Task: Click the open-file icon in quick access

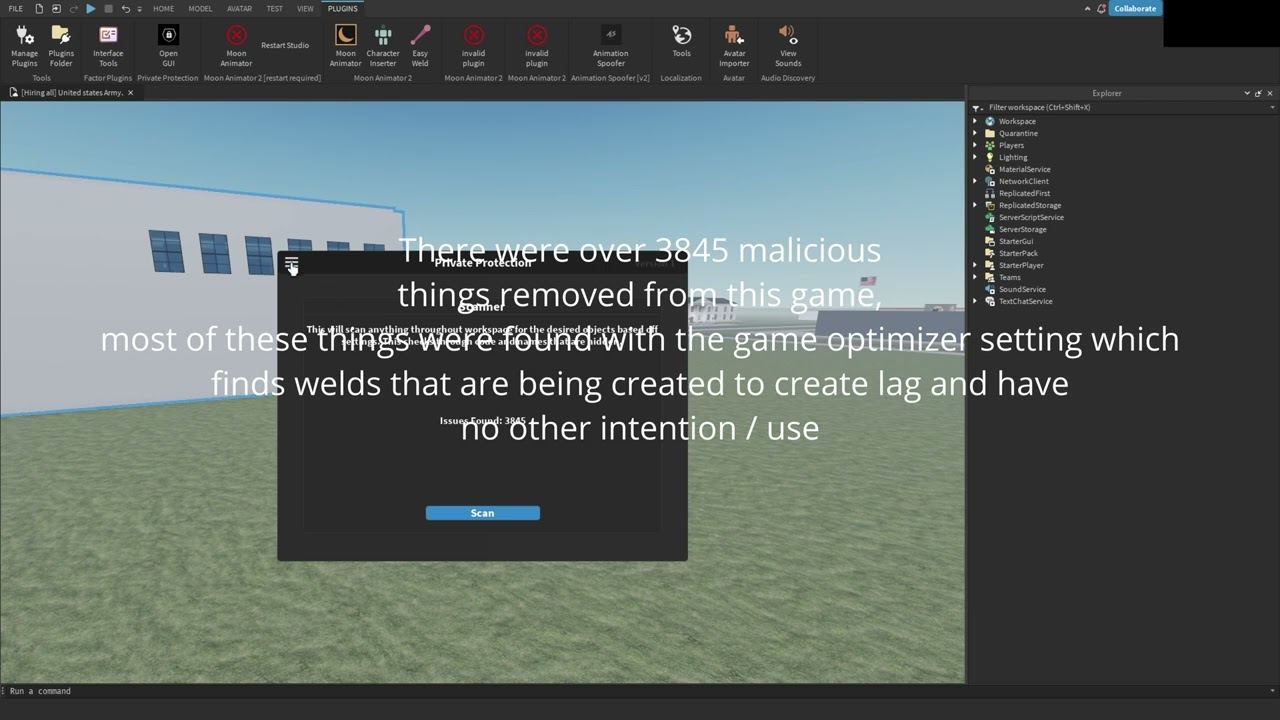Action: 56,8
